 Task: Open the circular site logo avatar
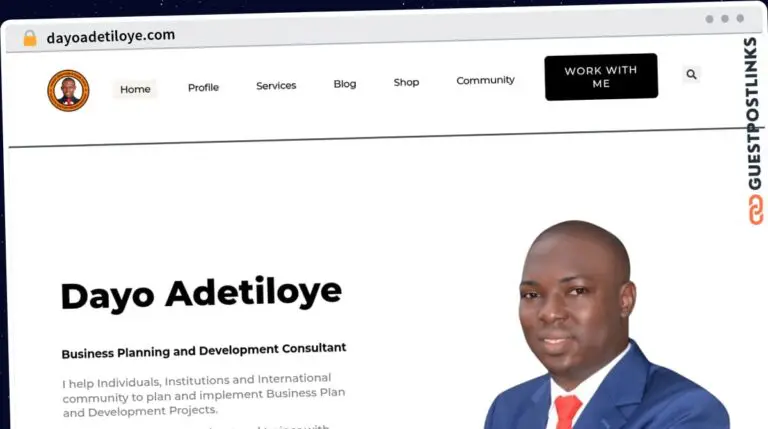pyautogui.click(x=68, y=91)
